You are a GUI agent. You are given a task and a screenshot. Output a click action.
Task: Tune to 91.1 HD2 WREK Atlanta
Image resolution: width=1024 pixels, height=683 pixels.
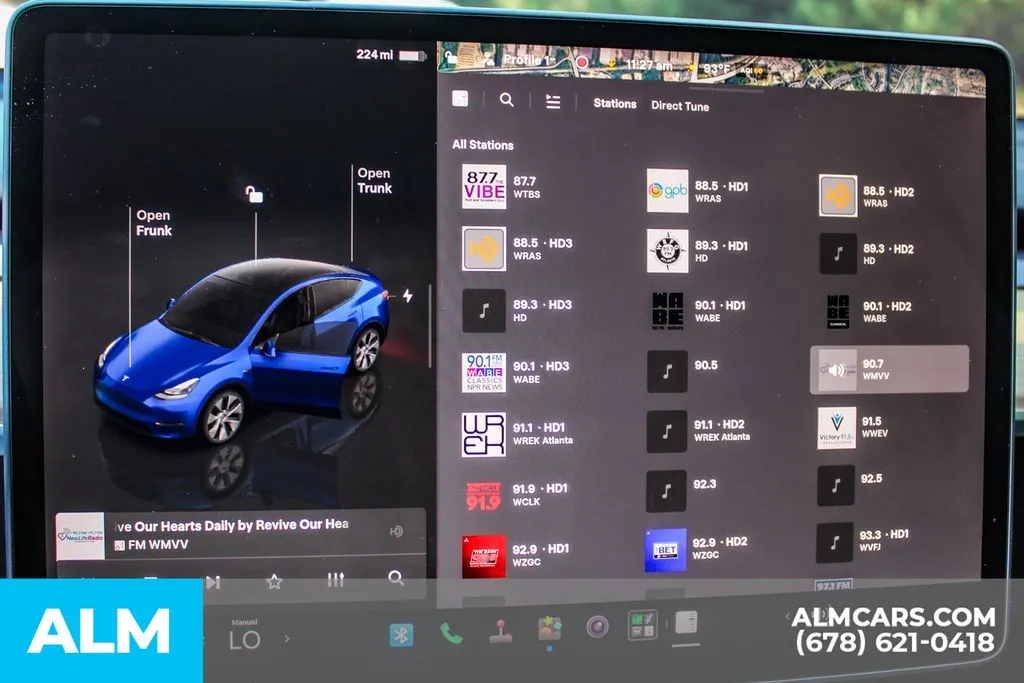point(699,431)
